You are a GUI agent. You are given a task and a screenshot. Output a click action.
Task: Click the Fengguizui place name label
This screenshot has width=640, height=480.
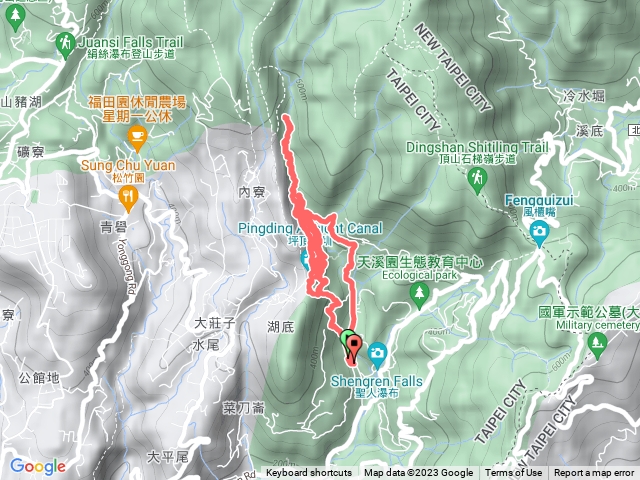click(539, 204)
